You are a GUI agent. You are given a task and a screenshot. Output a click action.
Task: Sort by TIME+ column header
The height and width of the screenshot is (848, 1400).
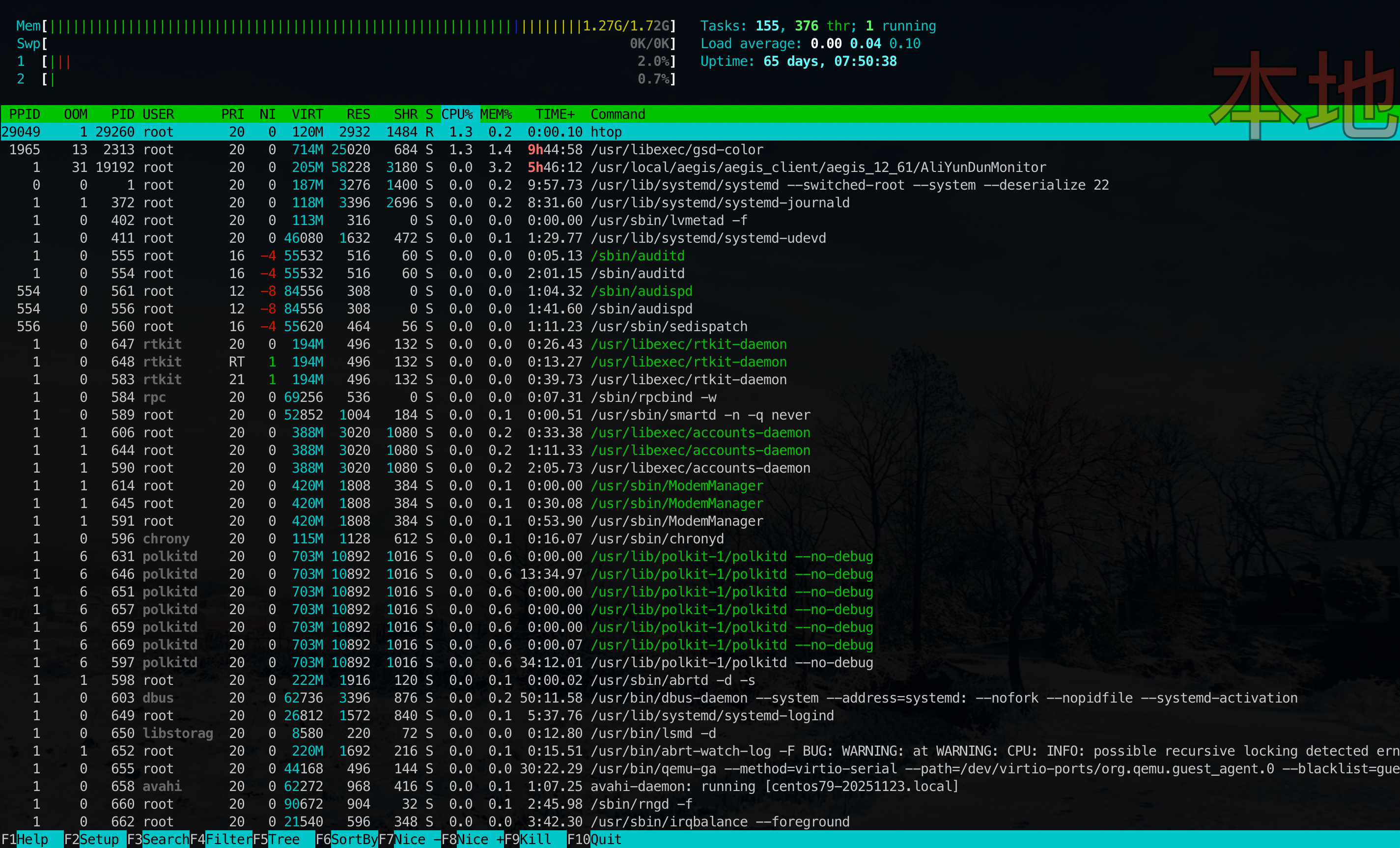[x=555, y=114]
